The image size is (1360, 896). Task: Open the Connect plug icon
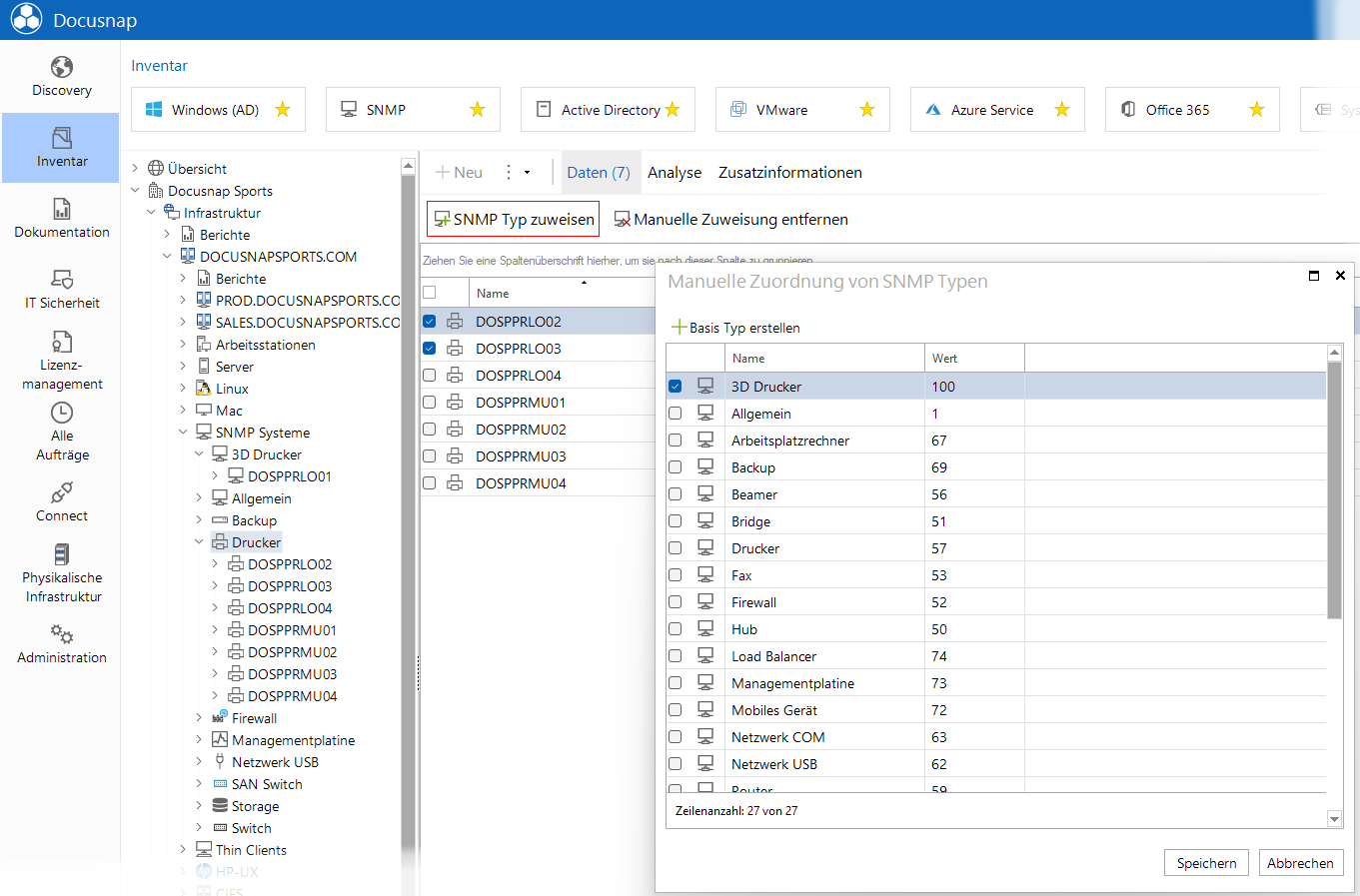[62, 492]
